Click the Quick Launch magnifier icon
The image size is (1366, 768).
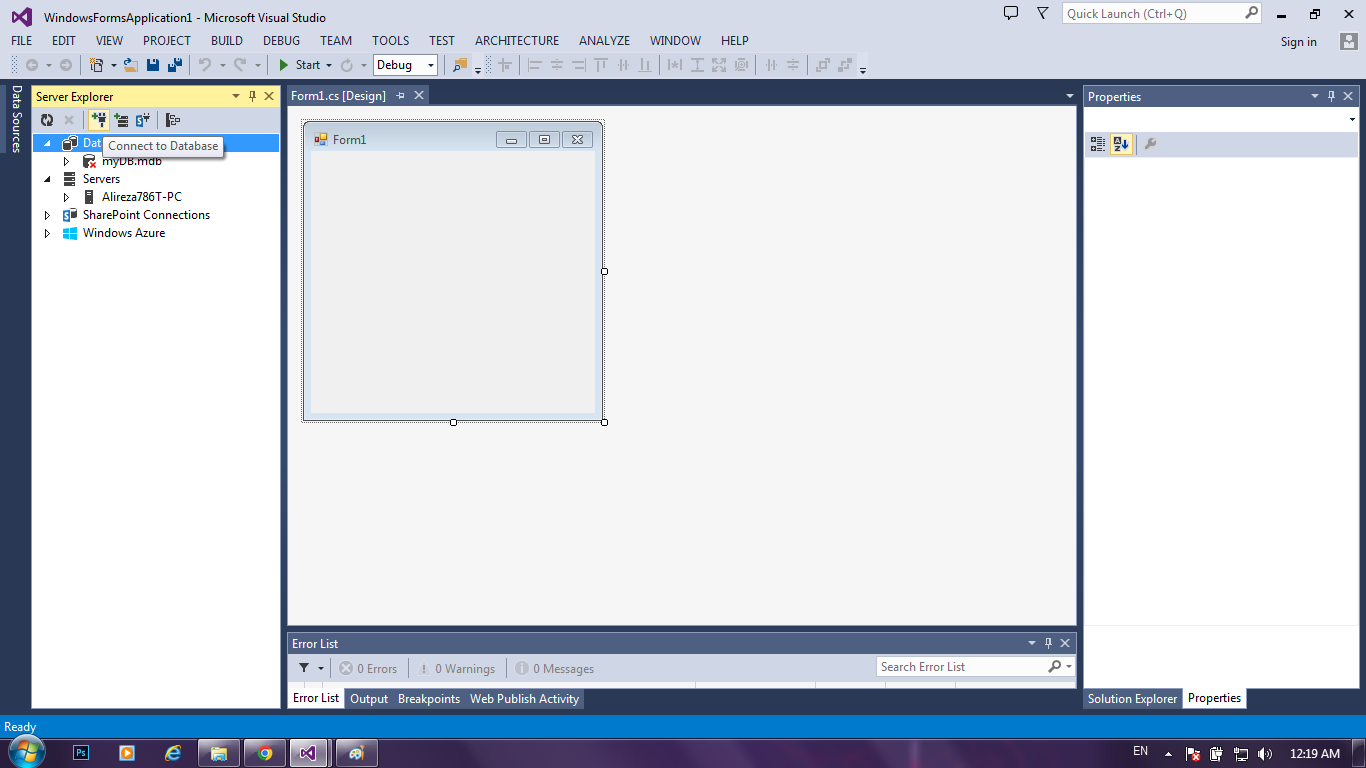pyautogui.click(x=1252, y=14)
